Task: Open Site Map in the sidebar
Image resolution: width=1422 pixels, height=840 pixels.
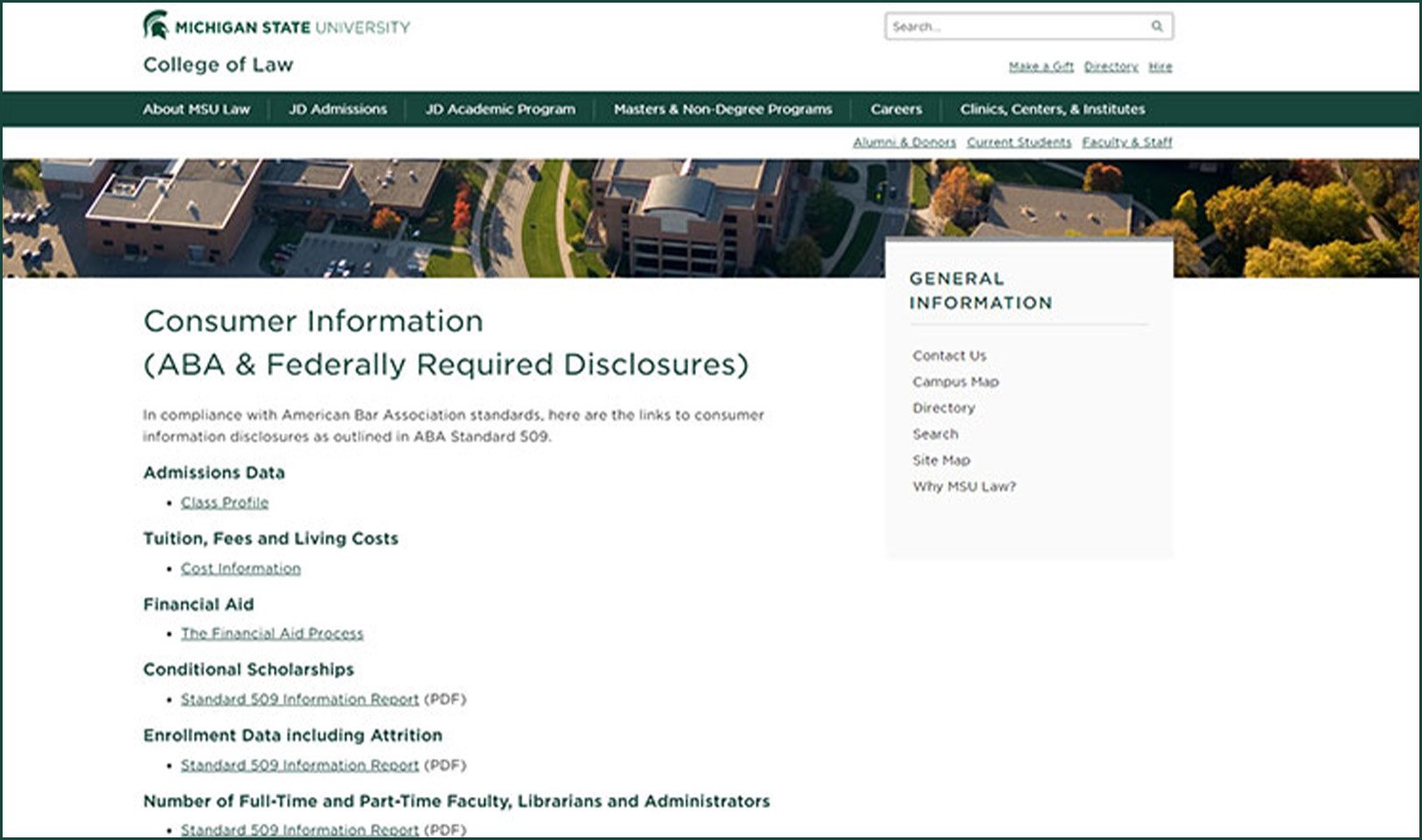Action: 941,461
